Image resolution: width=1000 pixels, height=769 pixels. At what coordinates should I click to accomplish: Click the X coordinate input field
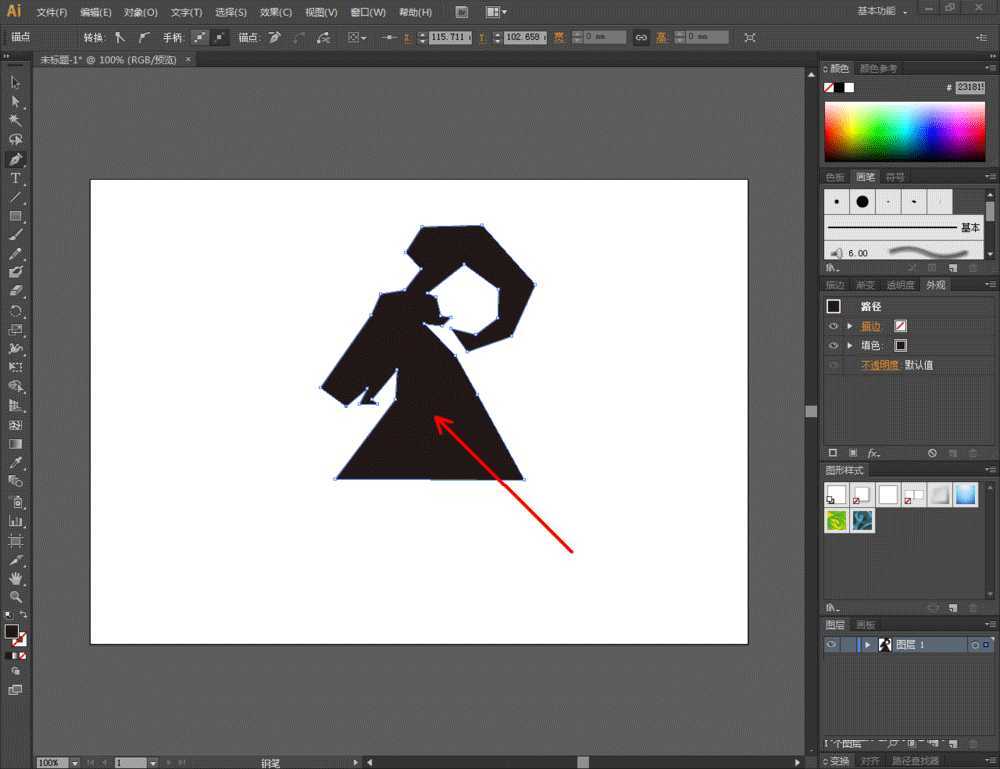(x=450, y=37)
